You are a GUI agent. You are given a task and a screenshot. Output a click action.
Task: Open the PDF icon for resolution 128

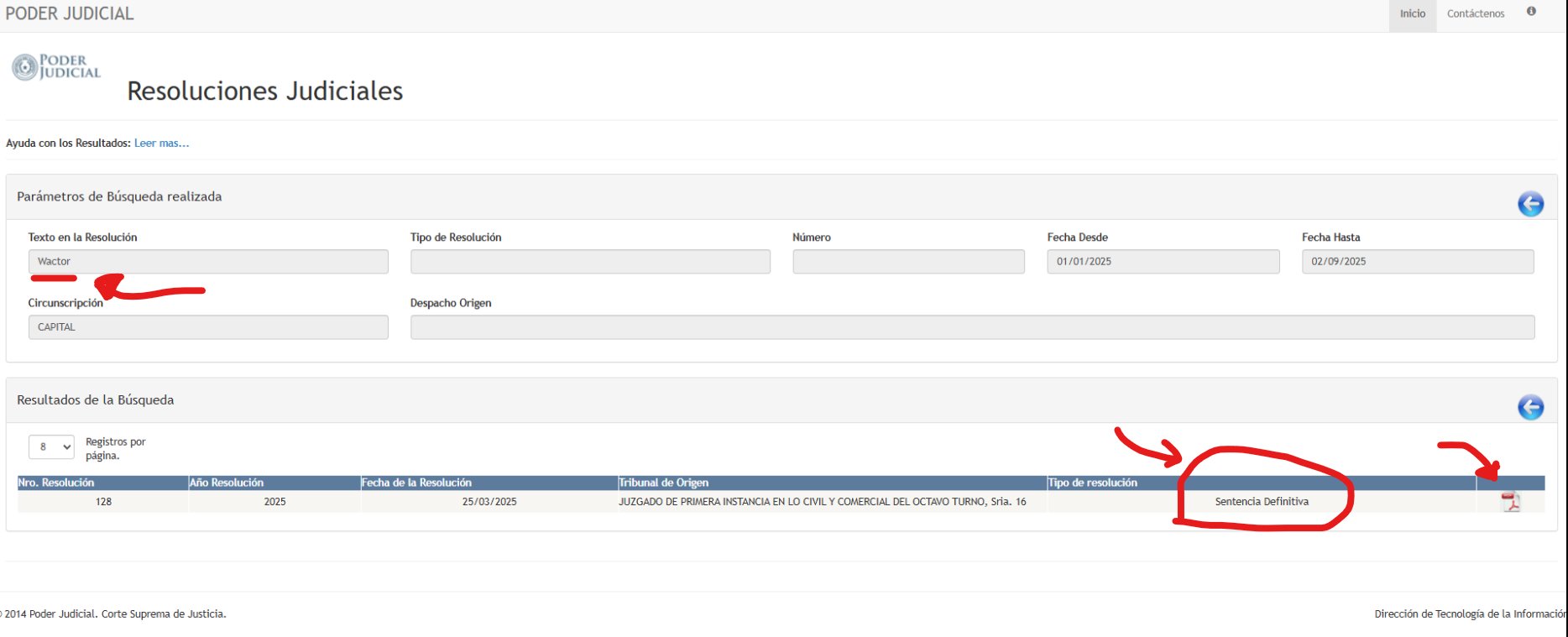coord(1510,502)
